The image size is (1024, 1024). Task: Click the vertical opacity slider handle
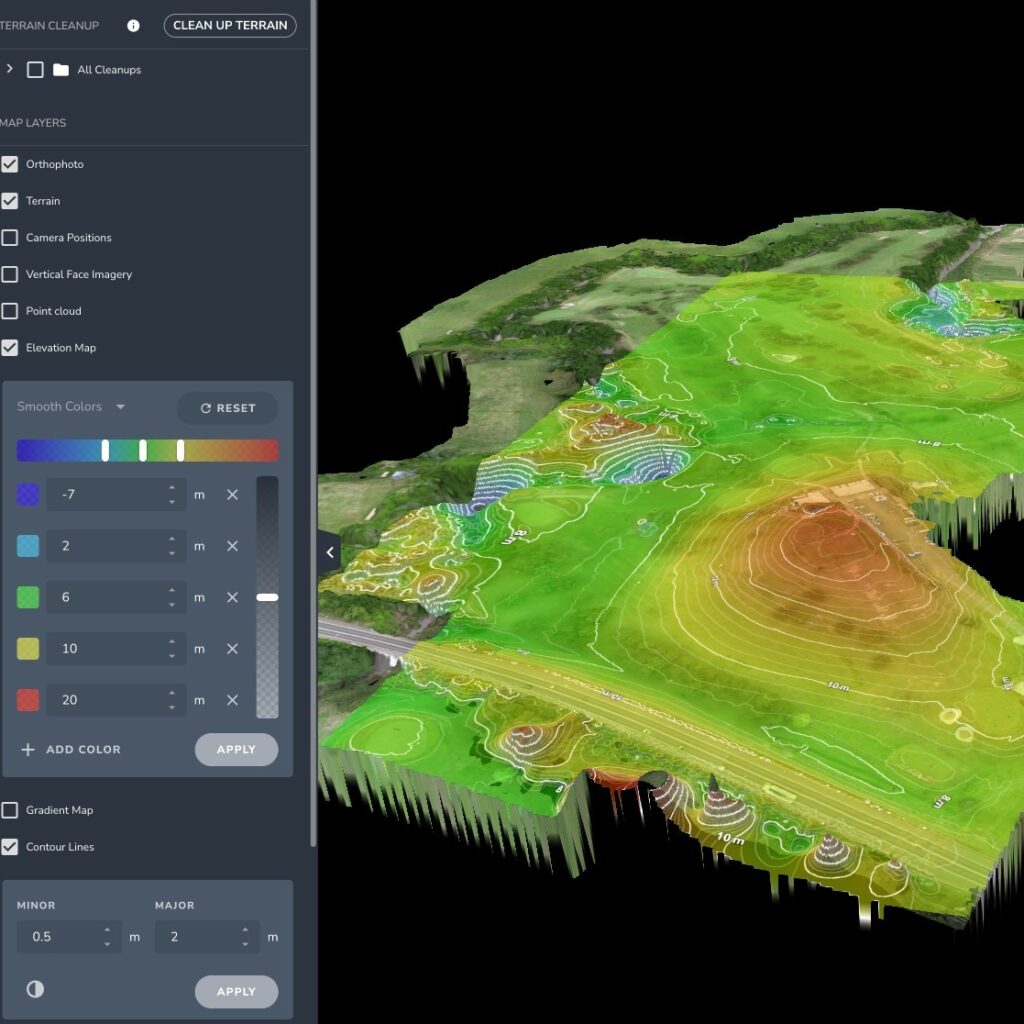tap(267, 597)
